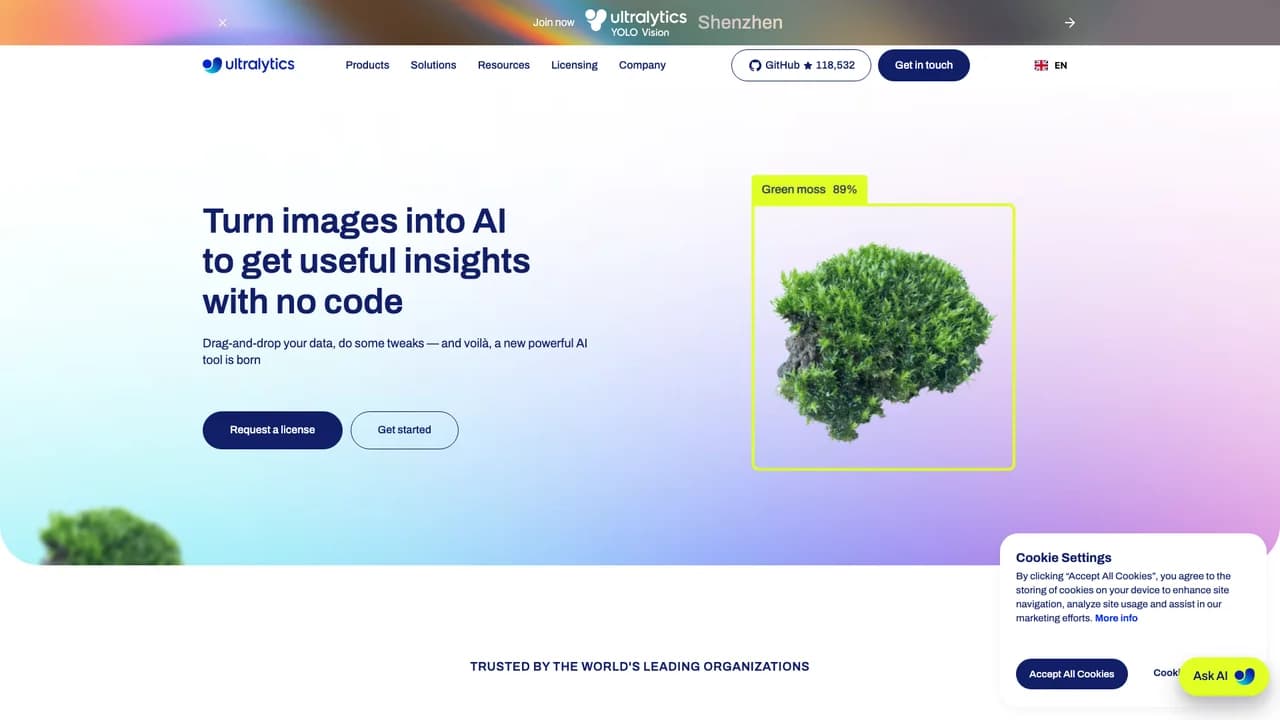Viewport: 1280px width, 720px height.
Task: Accept All Cookies in cookie dialog
Action: (x=1072, y=674)
